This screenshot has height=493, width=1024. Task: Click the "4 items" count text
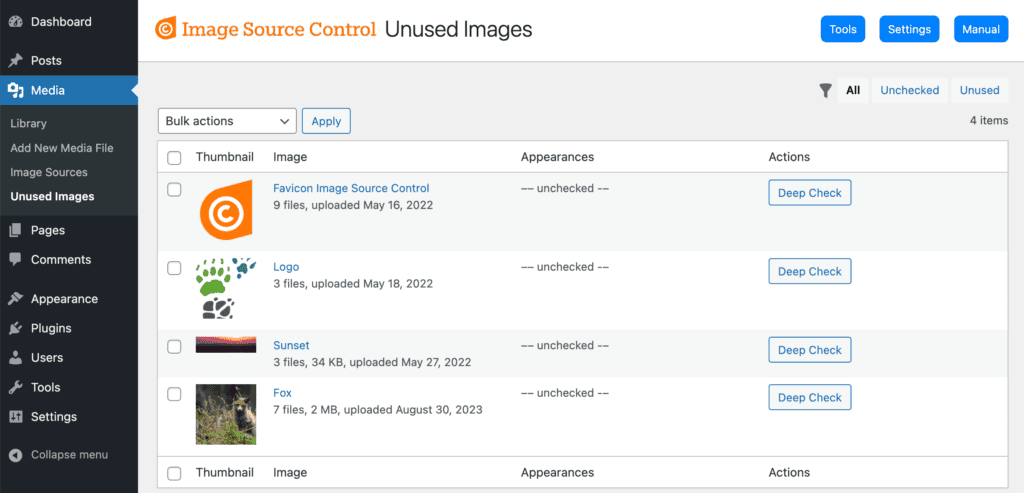pos(989,120)
